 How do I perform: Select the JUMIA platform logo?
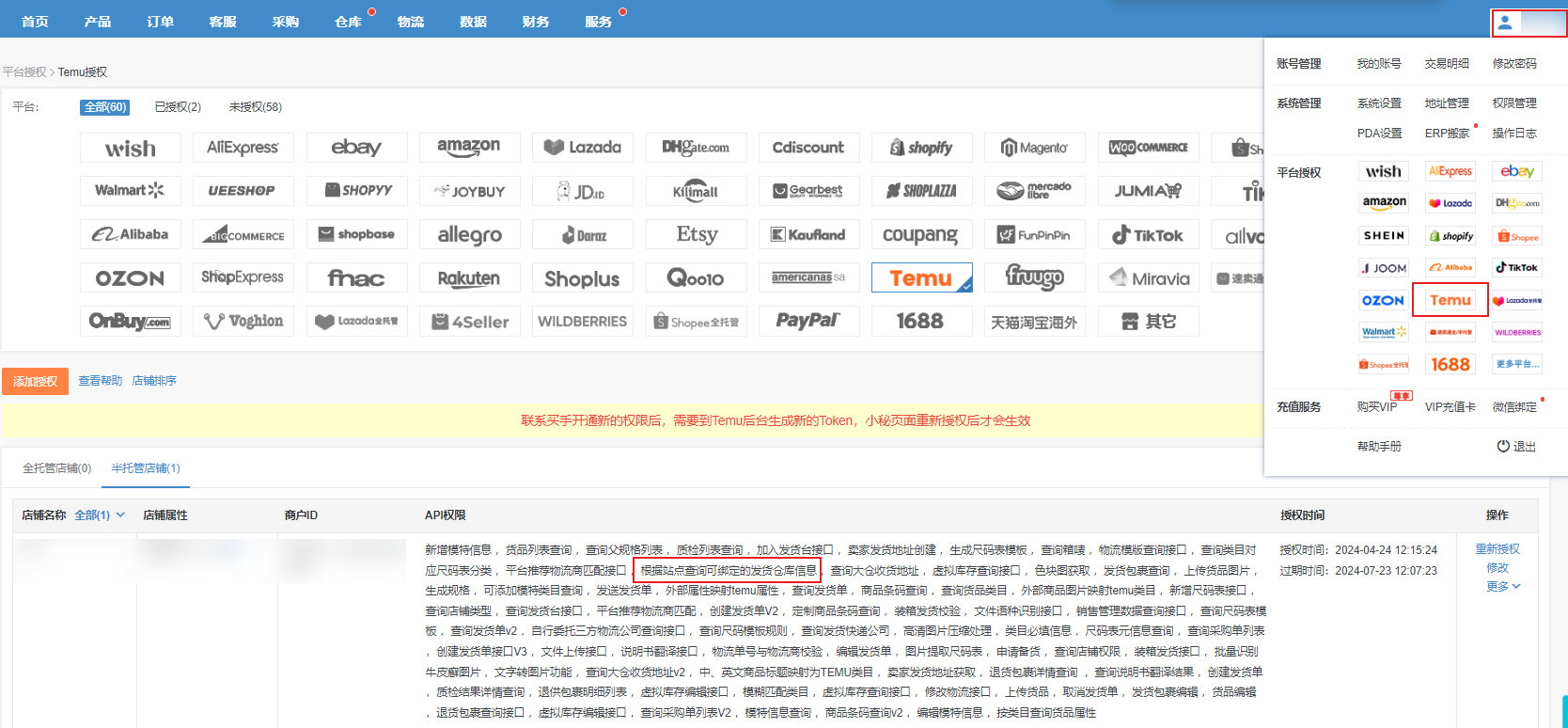click(1148, 191)
